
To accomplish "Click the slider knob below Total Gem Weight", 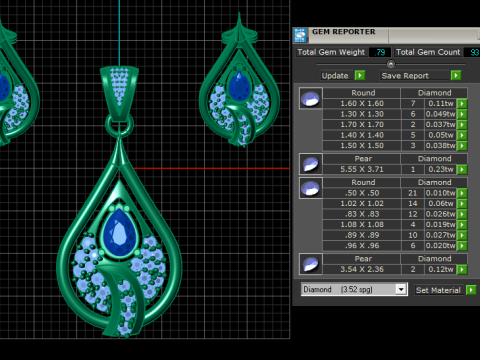I will coord(391,64).
